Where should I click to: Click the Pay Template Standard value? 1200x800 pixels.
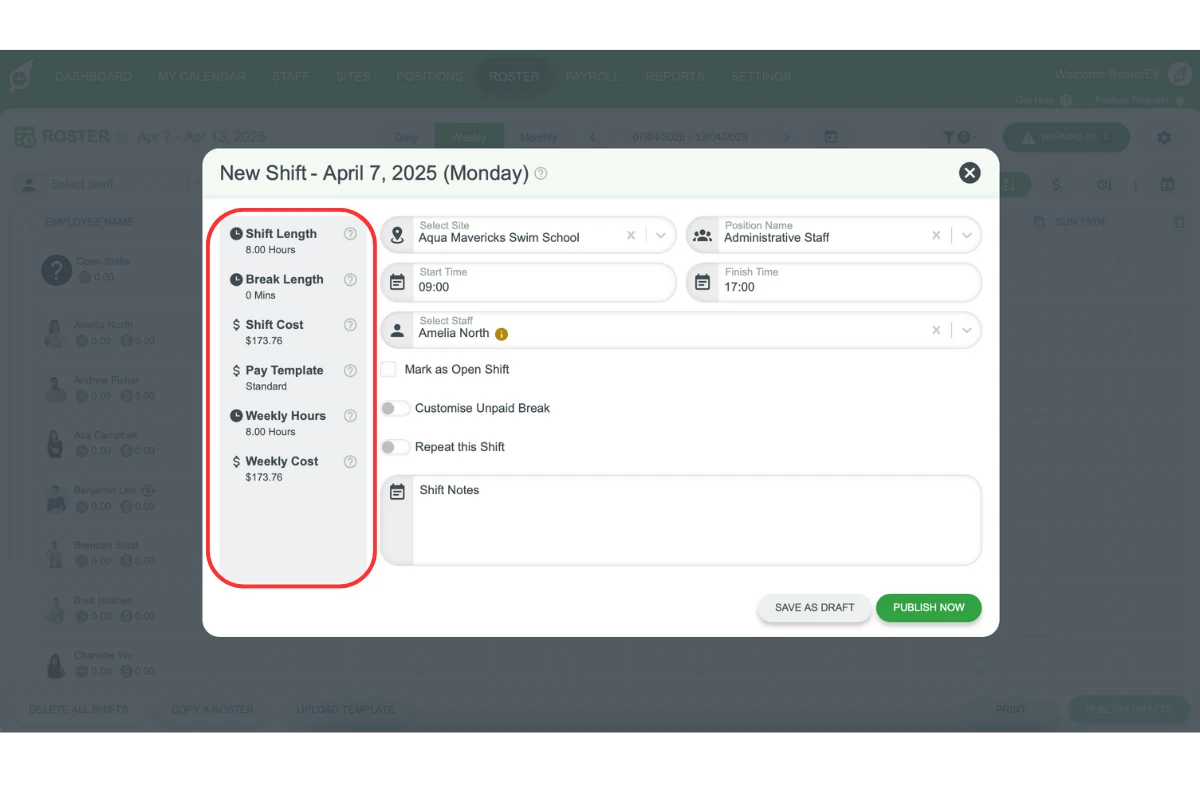pos(266,387)
